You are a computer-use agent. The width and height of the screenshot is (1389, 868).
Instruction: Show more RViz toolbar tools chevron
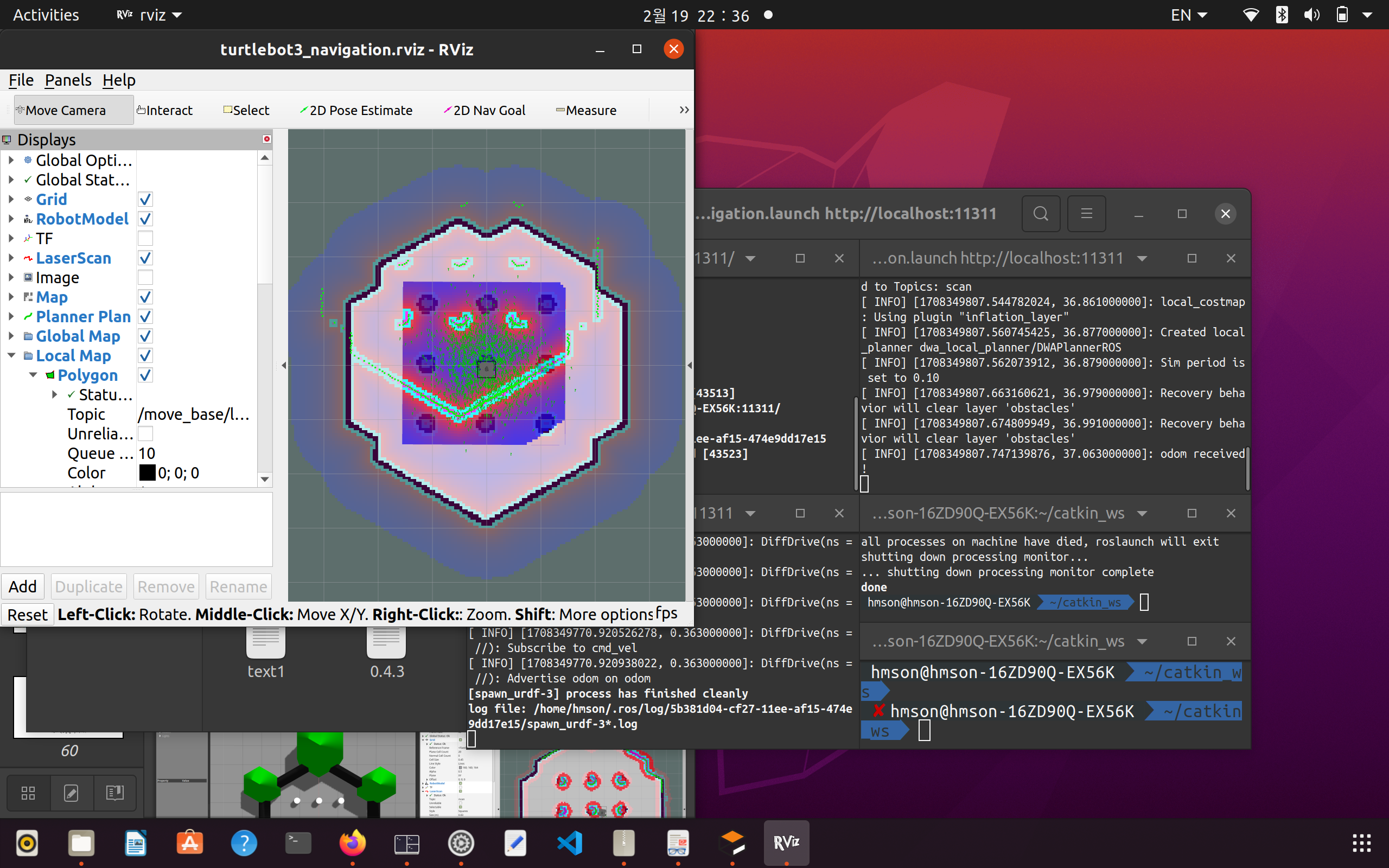coord(684,110)
